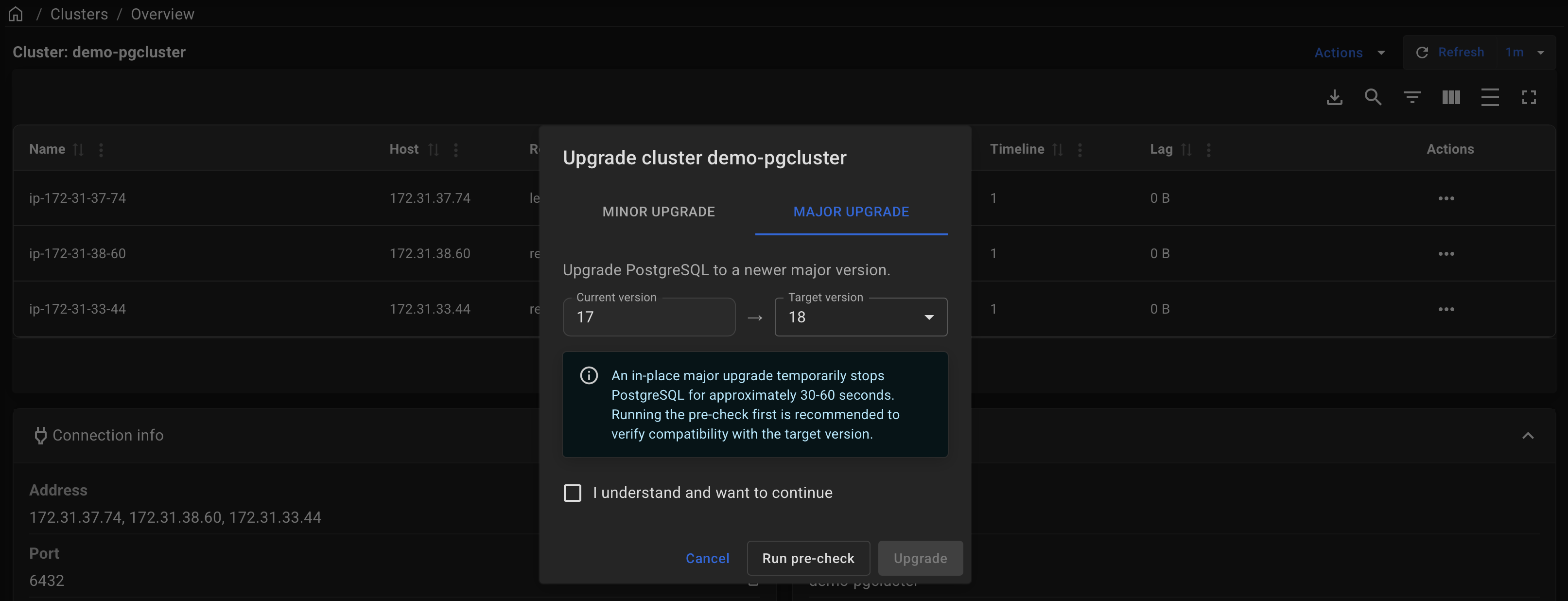Image resolution: width=1568 pixels, height=601 pixels.
Task: Click the download/export table icon
Action: point(1334,97)
